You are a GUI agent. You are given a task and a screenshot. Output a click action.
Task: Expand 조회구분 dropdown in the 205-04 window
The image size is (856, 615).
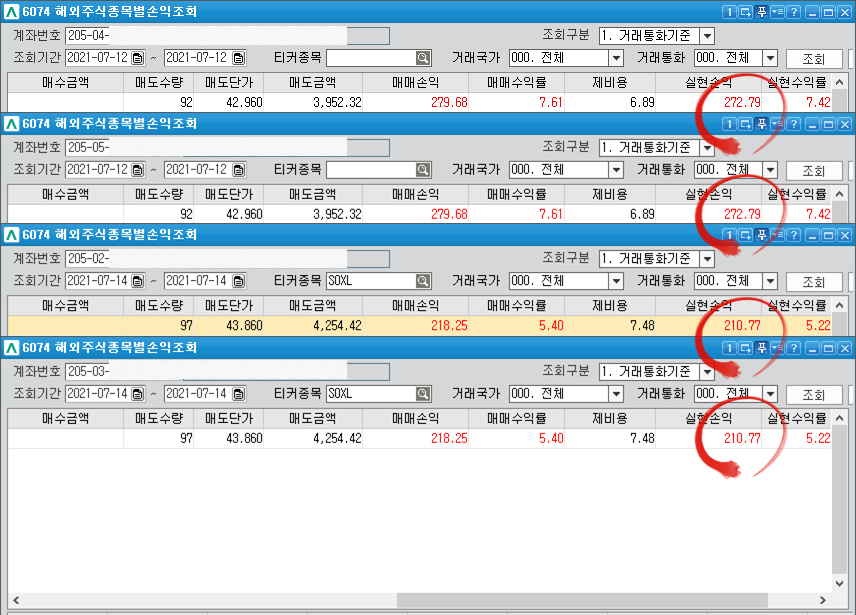(708, 36)
